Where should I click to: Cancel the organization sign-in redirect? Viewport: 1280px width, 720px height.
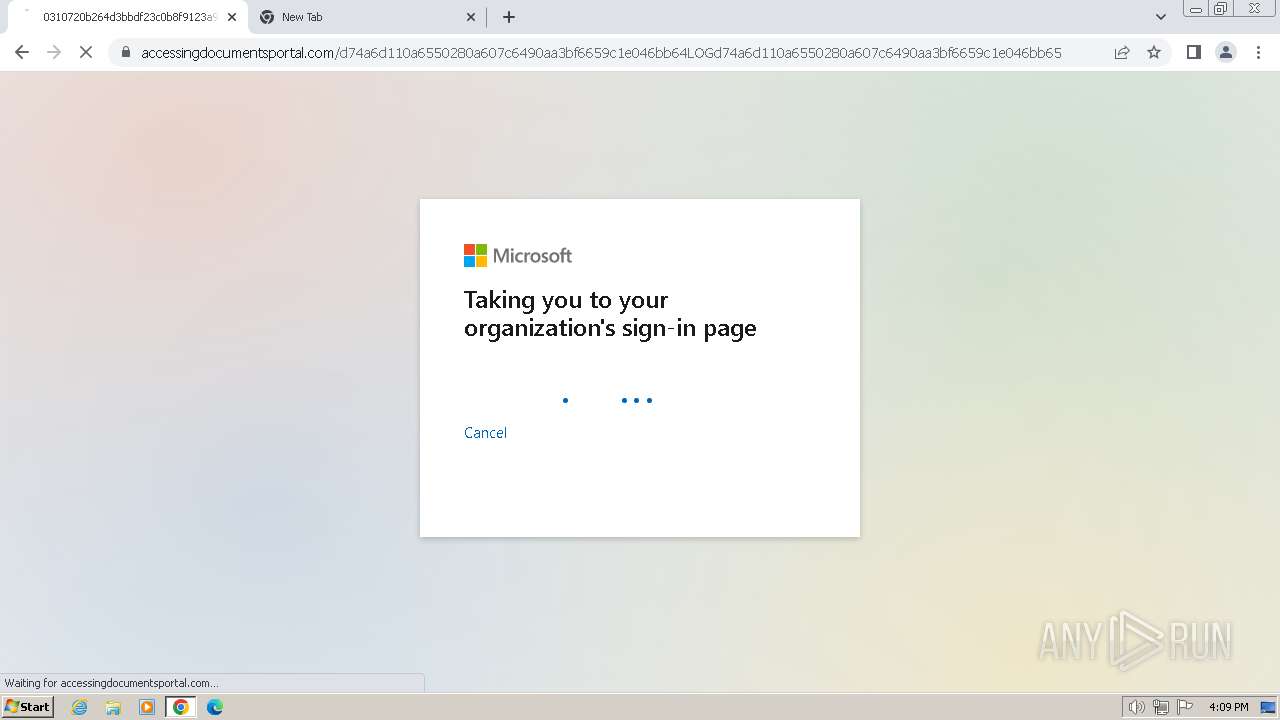click(485, 432)
